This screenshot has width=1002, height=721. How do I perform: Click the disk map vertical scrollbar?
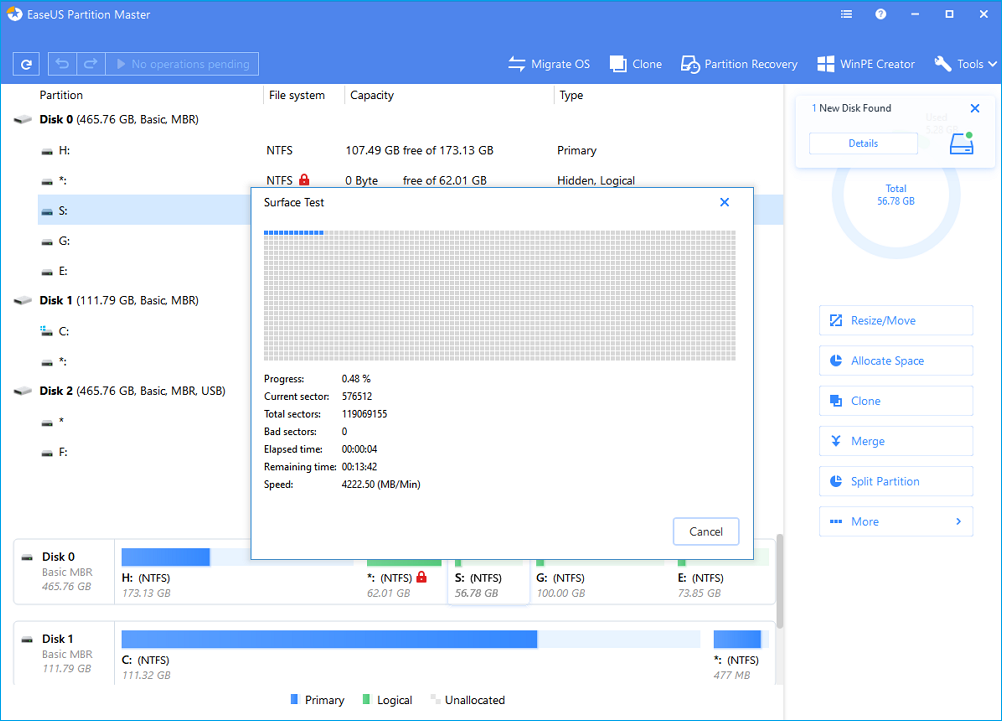(x=779, y=580)
